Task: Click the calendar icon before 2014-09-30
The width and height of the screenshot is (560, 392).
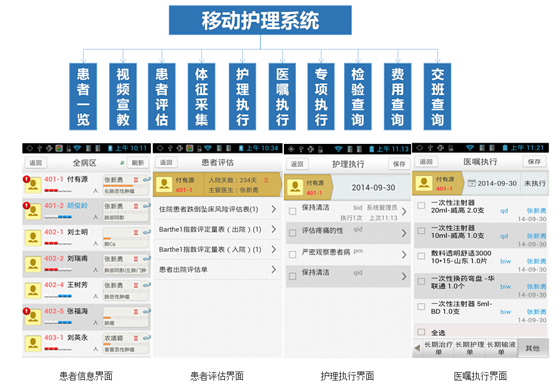Action: click(471, 183)
